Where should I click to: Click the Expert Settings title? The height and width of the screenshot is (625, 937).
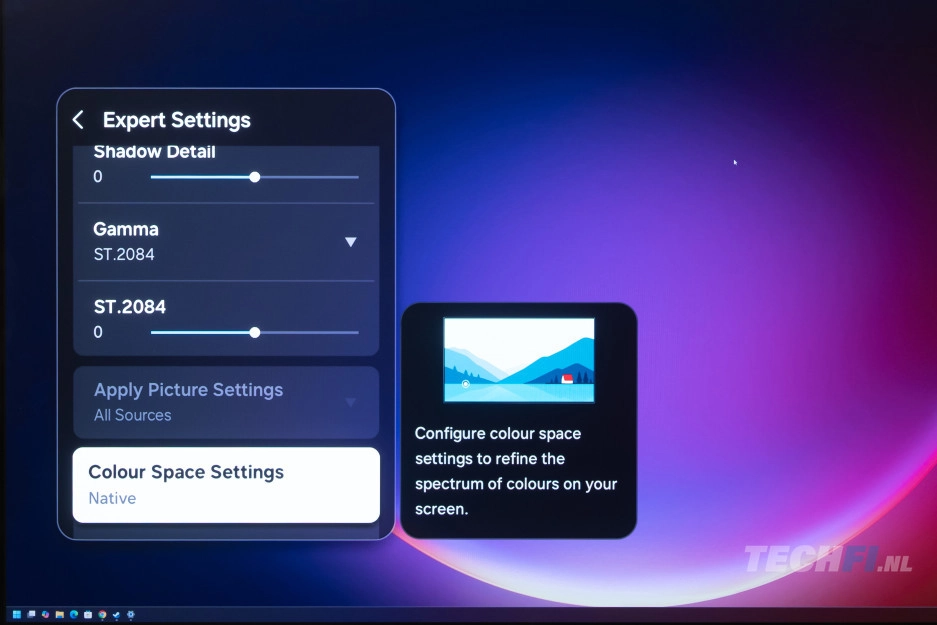tap(176, 120)
